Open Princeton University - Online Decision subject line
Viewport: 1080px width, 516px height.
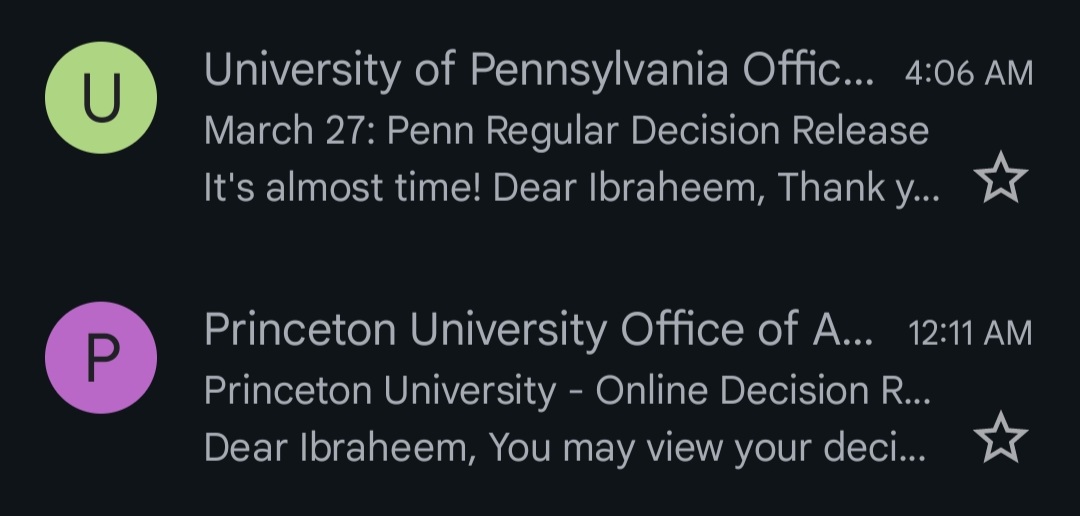pyautogui.click(x=568, y=391)
